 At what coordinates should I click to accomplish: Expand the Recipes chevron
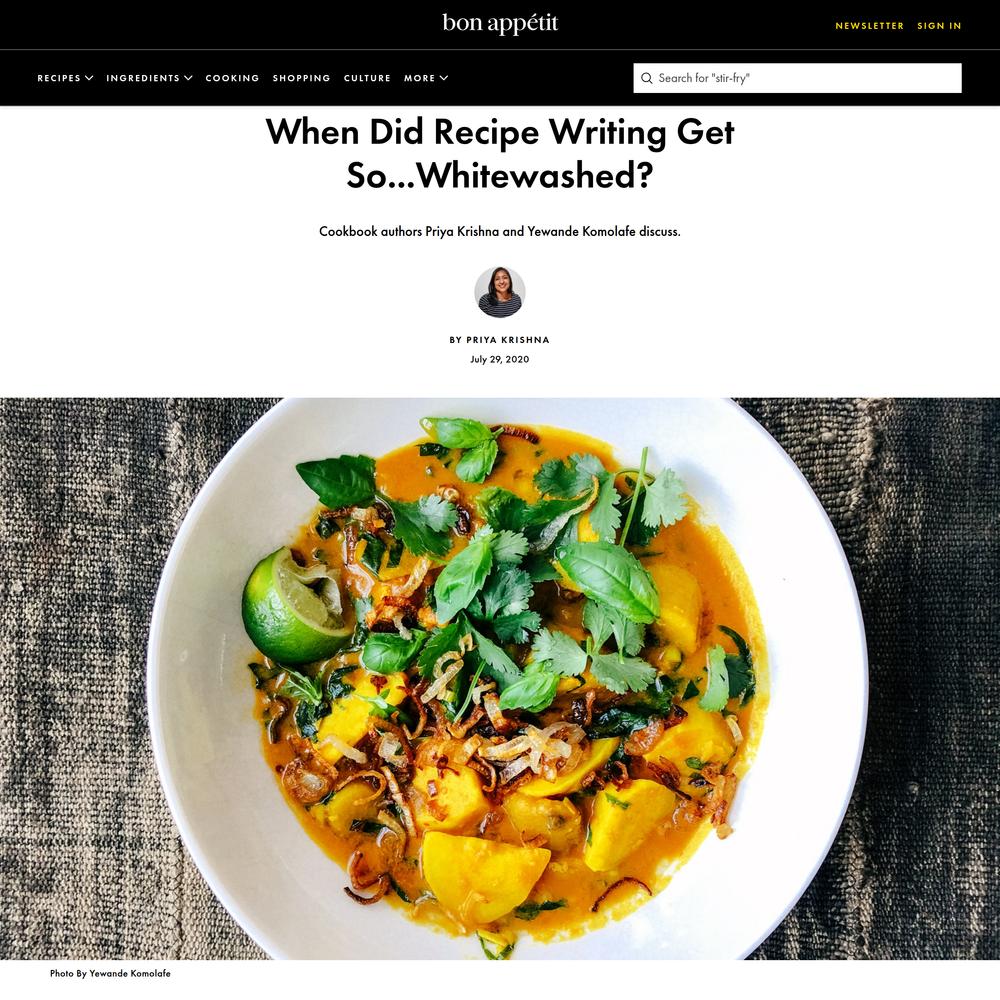pos(89,78)
